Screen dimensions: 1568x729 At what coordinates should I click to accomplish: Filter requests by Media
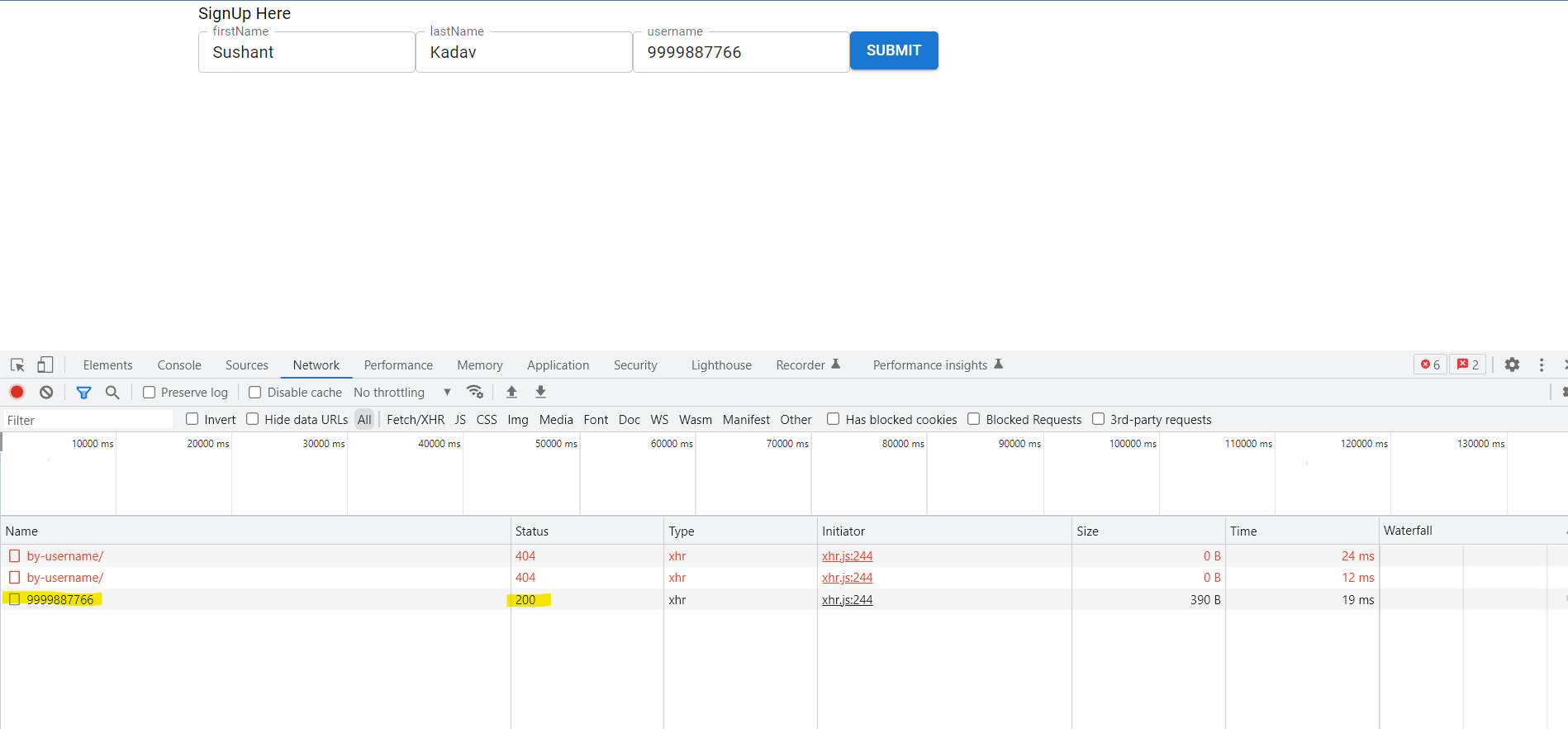(x=556, y=419)
